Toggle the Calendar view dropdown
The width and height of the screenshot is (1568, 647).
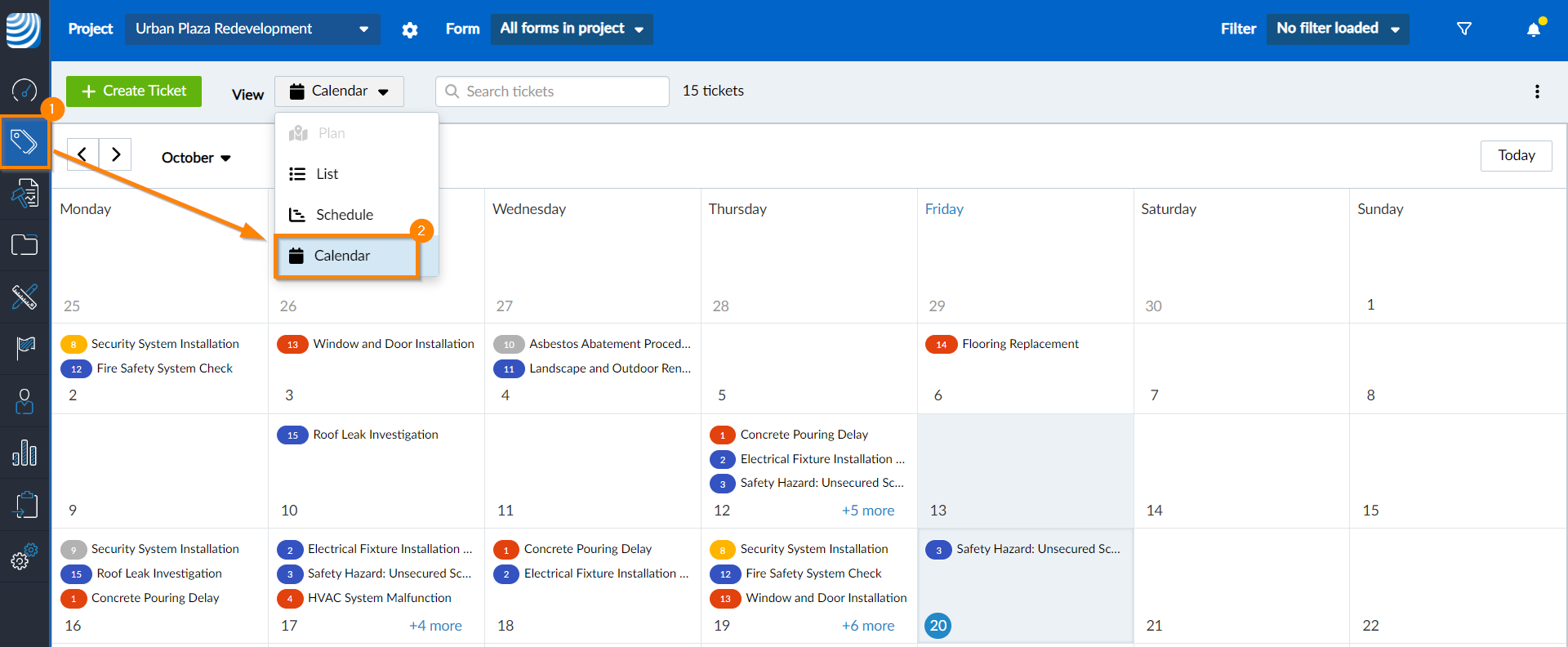coord(339,91)
